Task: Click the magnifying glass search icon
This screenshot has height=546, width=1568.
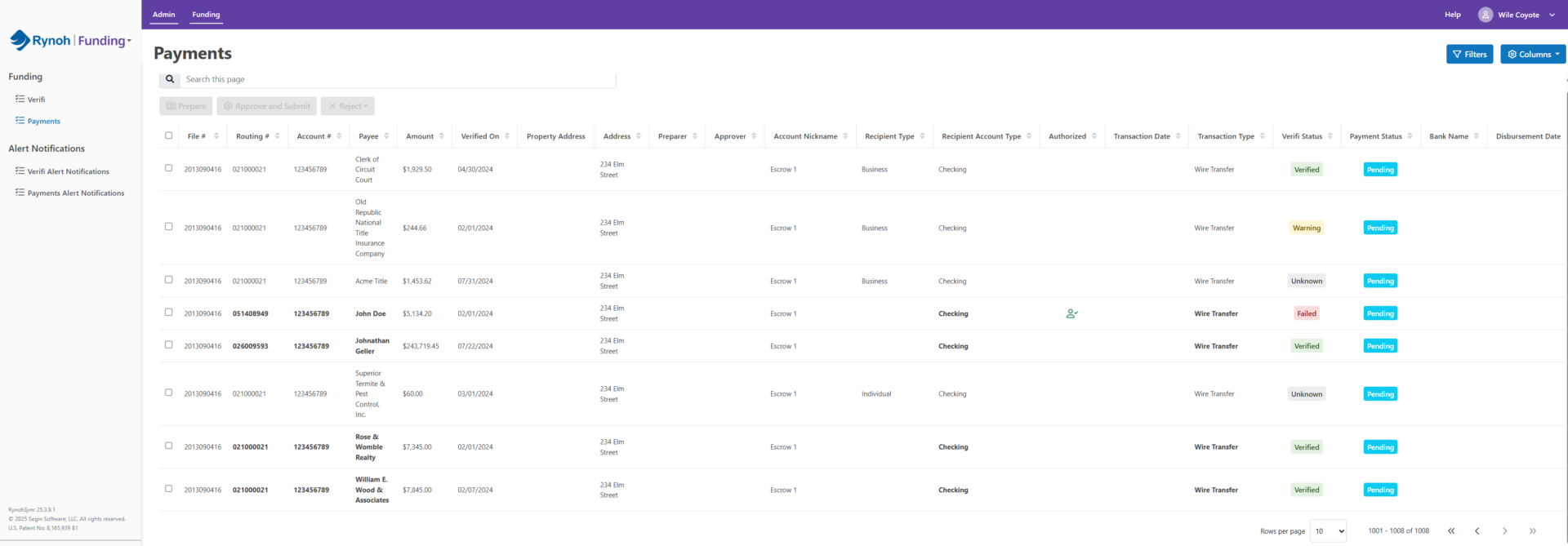Action: [169, 79]
